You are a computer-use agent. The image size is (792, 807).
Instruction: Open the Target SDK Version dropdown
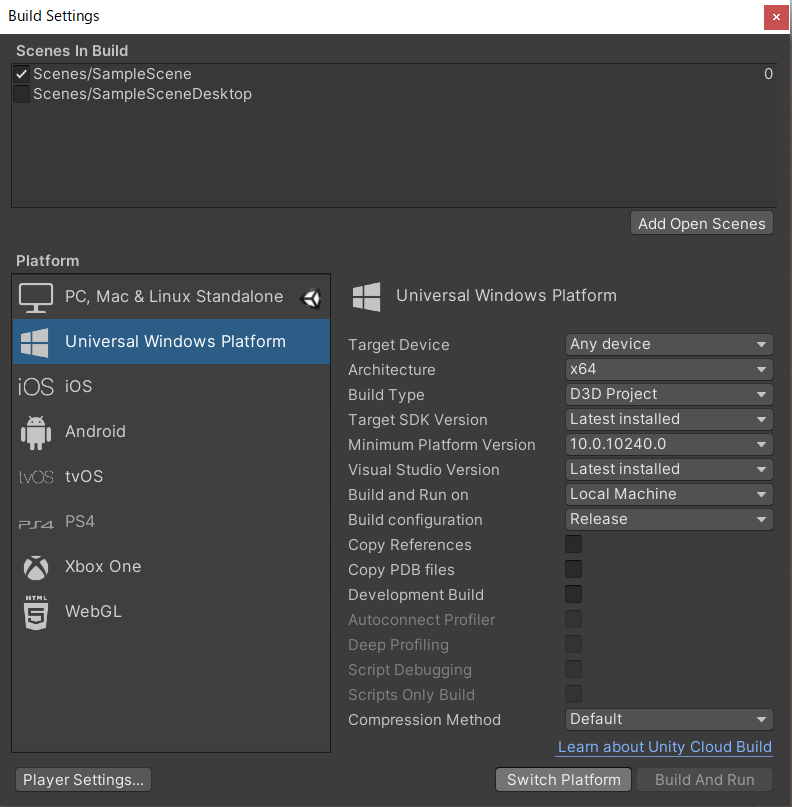click(x=669, y=419)
